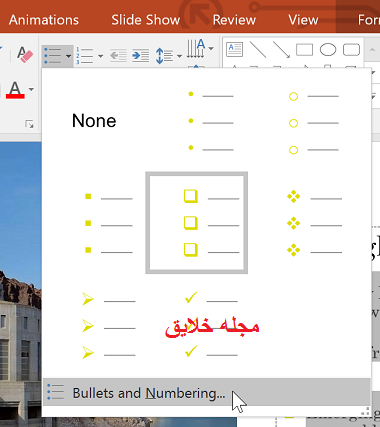380x427 pixels.
Task: Choose filled square bullets style
Action: (94, 223)
